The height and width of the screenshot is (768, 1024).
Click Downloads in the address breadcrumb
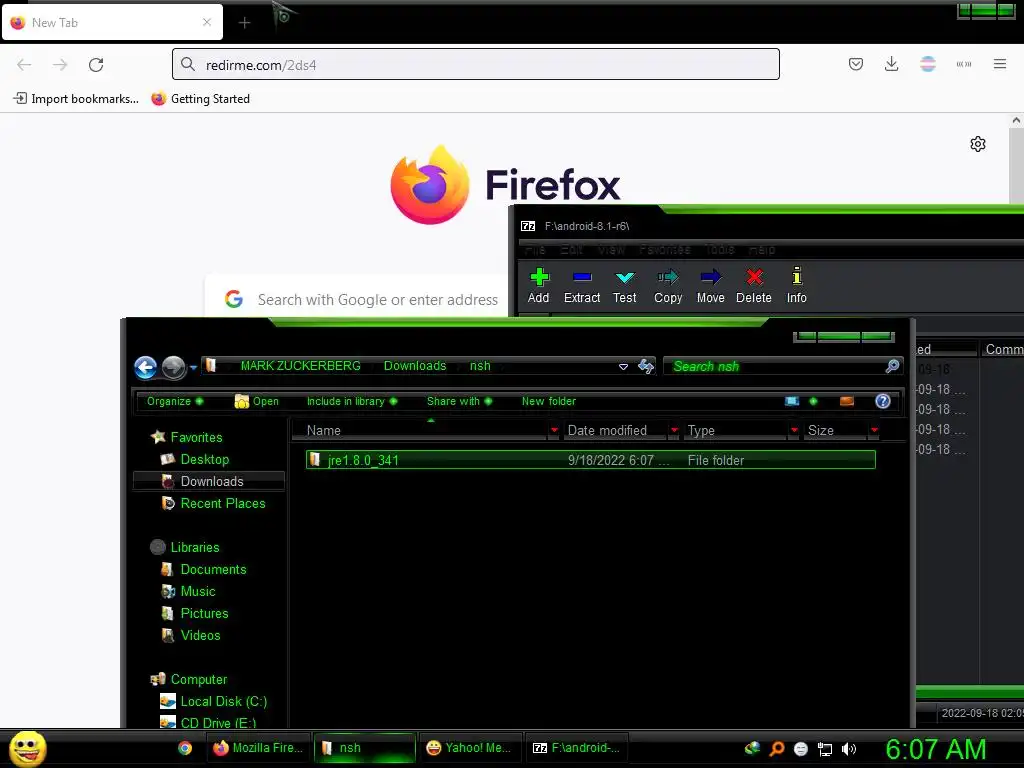coord(415,366)
